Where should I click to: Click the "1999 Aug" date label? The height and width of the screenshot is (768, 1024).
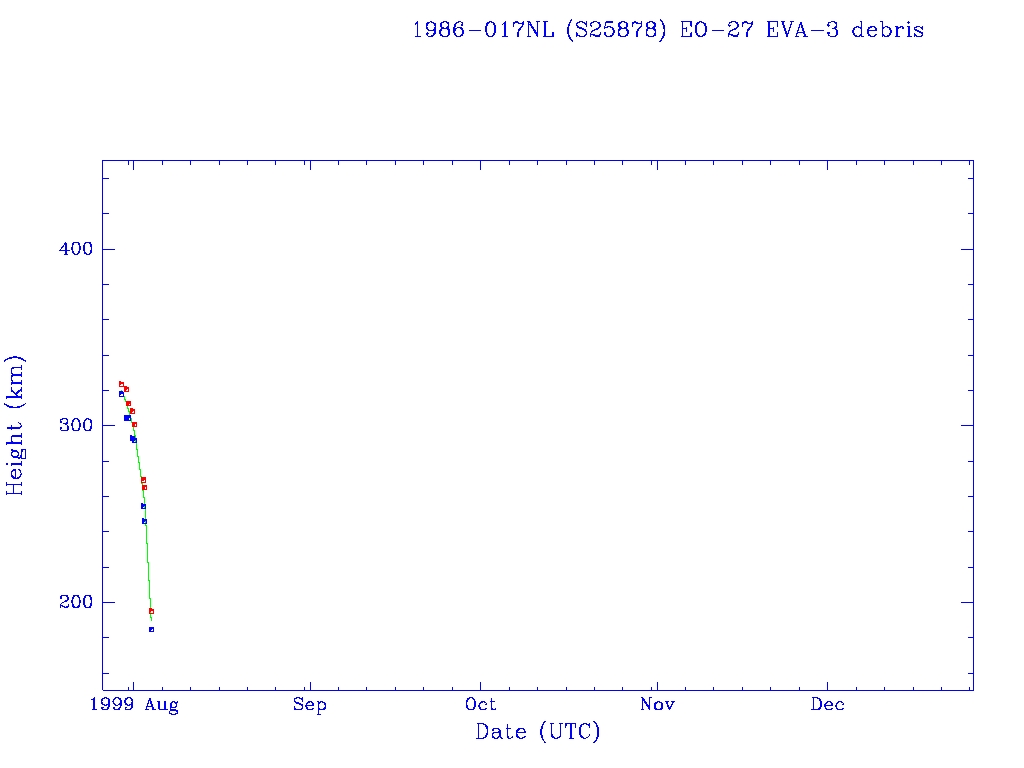[134, 705]
